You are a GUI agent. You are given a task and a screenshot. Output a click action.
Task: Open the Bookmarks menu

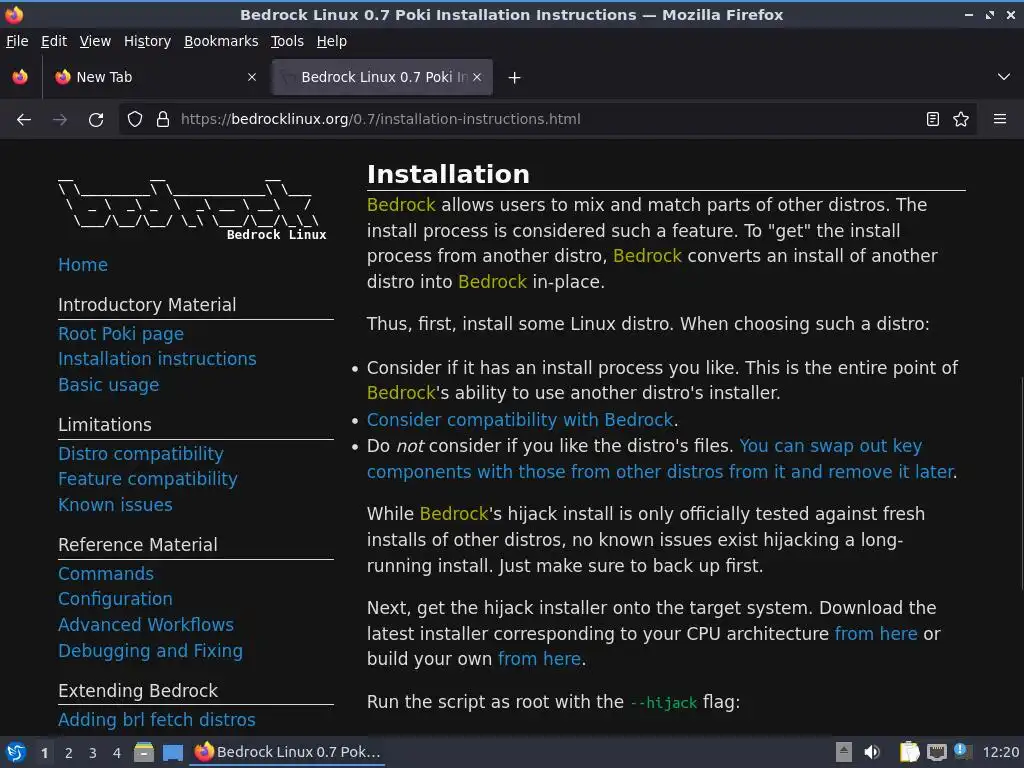[221, 41]
